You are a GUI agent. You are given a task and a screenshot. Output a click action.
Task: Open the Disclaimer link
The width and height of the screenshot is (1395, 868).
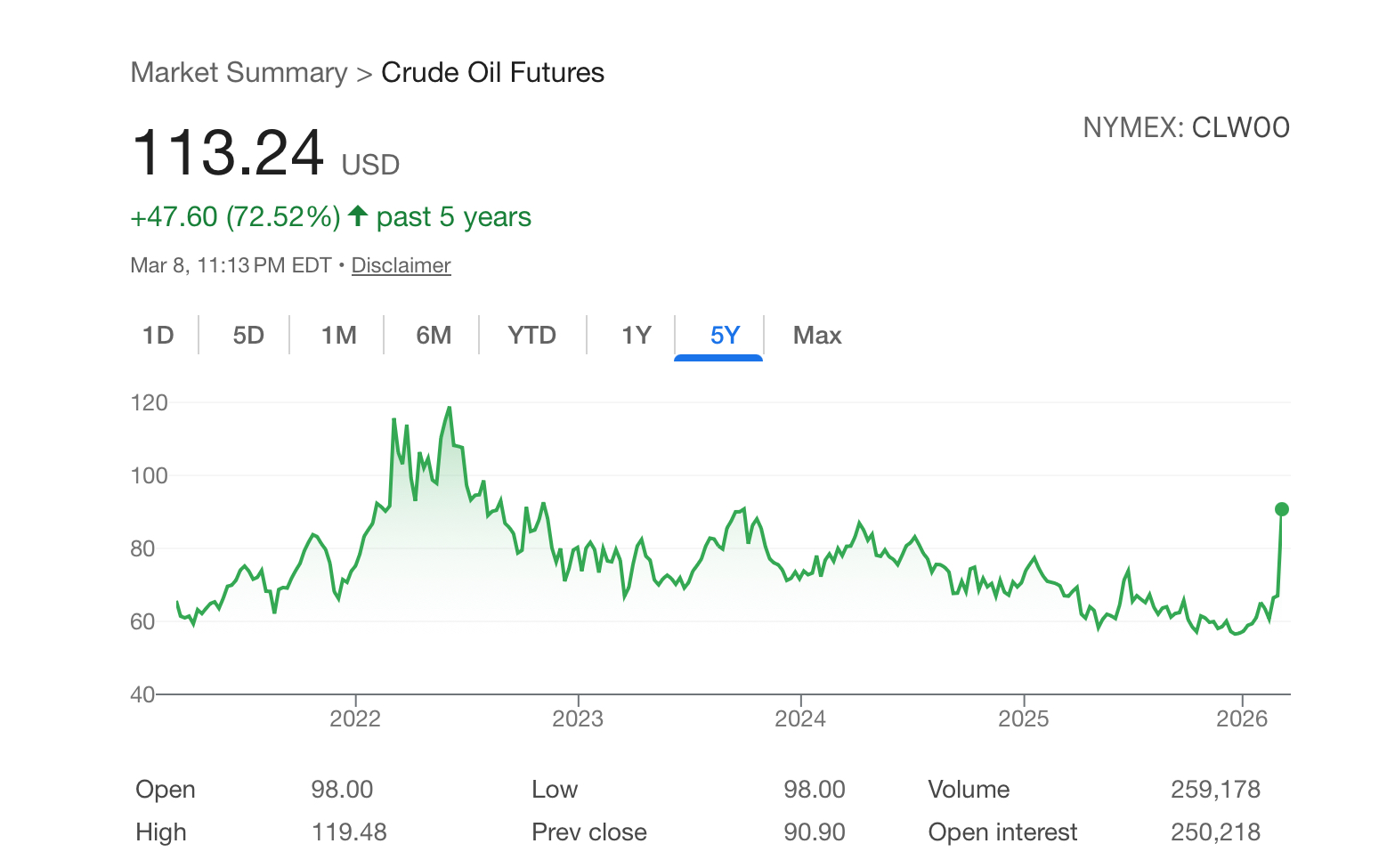click(401, 265)
